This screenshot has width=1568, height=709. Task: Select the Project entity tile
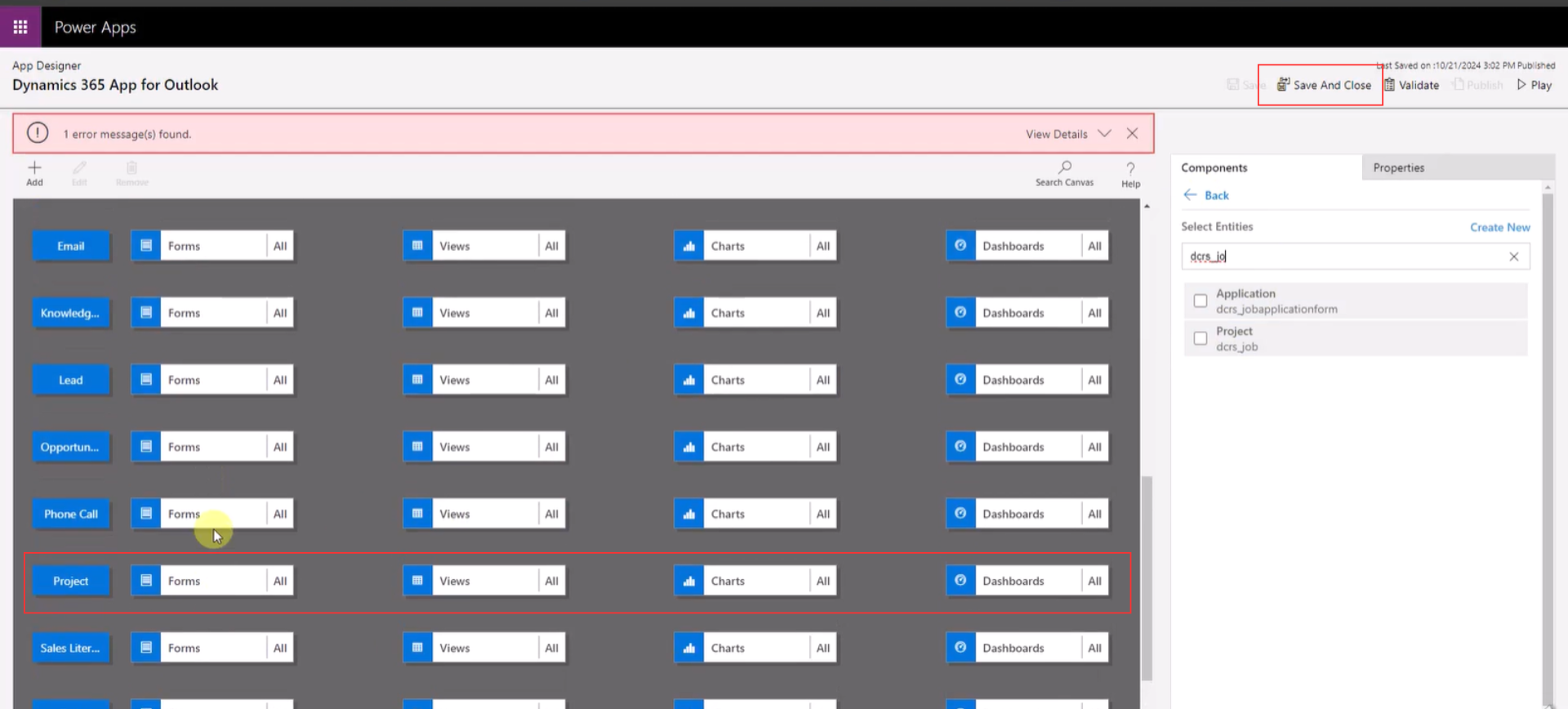pyautogui.click(x=71, y=581)
